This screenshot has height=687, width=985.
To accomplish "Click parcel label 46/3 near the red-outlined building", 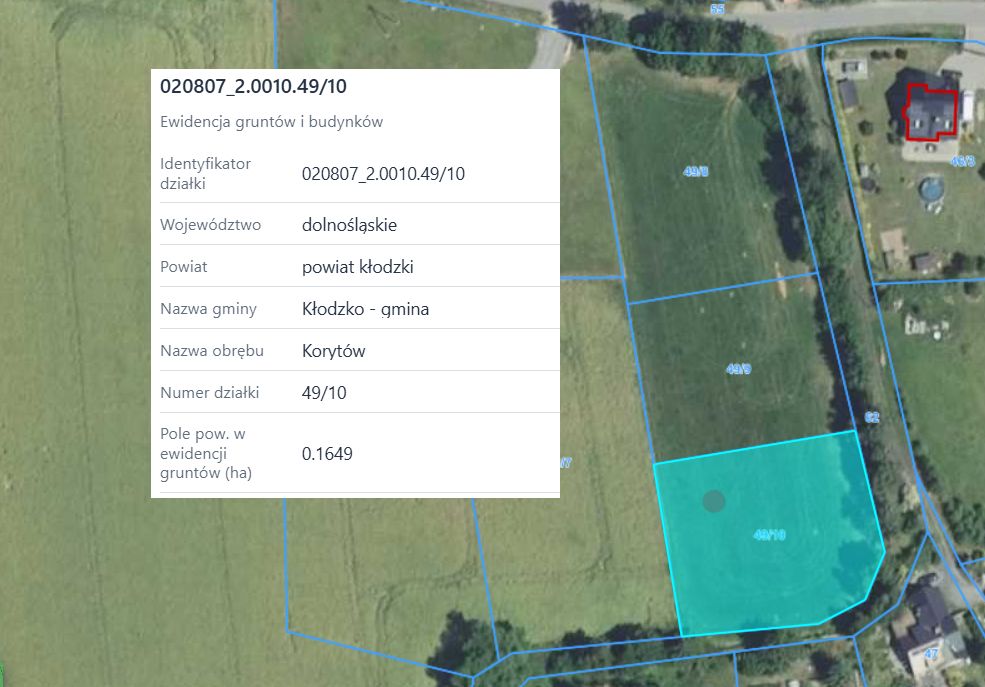I will (962, 161).
